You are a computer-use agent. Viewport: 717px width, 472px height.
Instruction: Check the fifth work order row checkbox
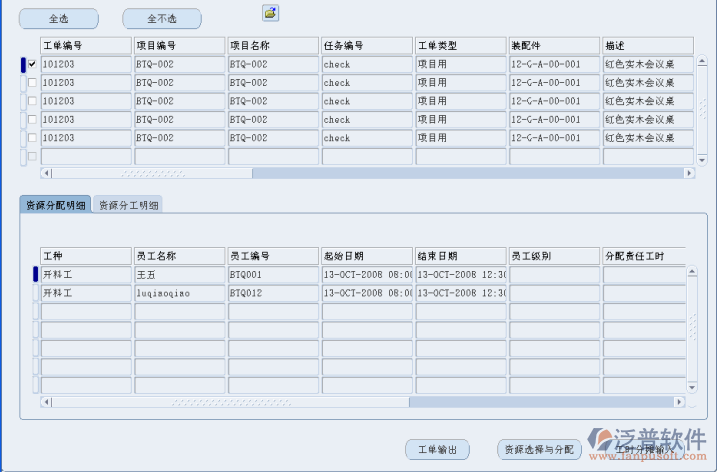[x=32, y=137]
